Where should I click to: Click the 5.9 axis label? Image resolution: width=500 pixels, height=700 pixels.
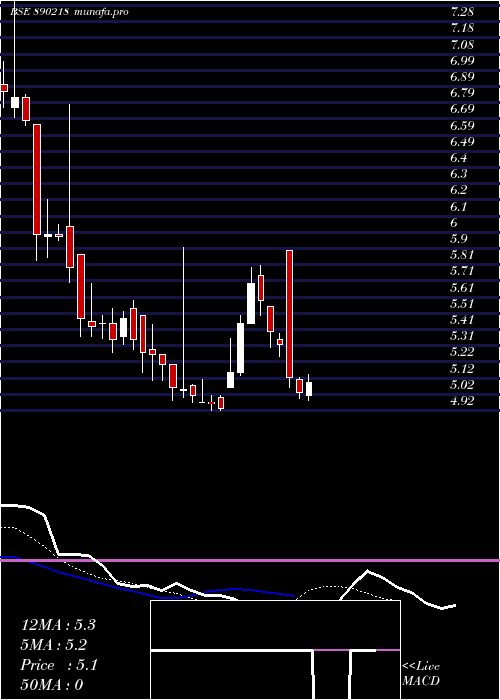459,239
